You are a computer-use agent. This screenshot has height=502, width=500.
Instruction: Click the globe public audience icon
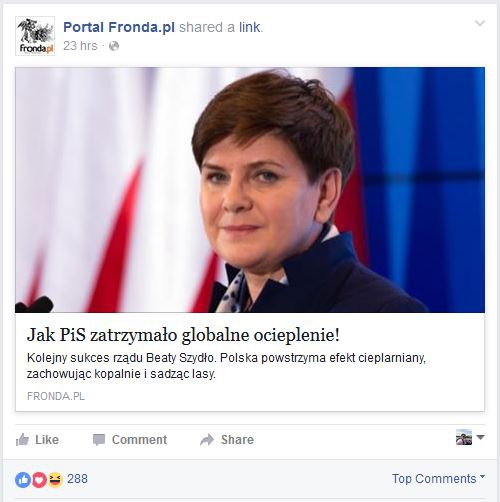(x=114, y=46)
